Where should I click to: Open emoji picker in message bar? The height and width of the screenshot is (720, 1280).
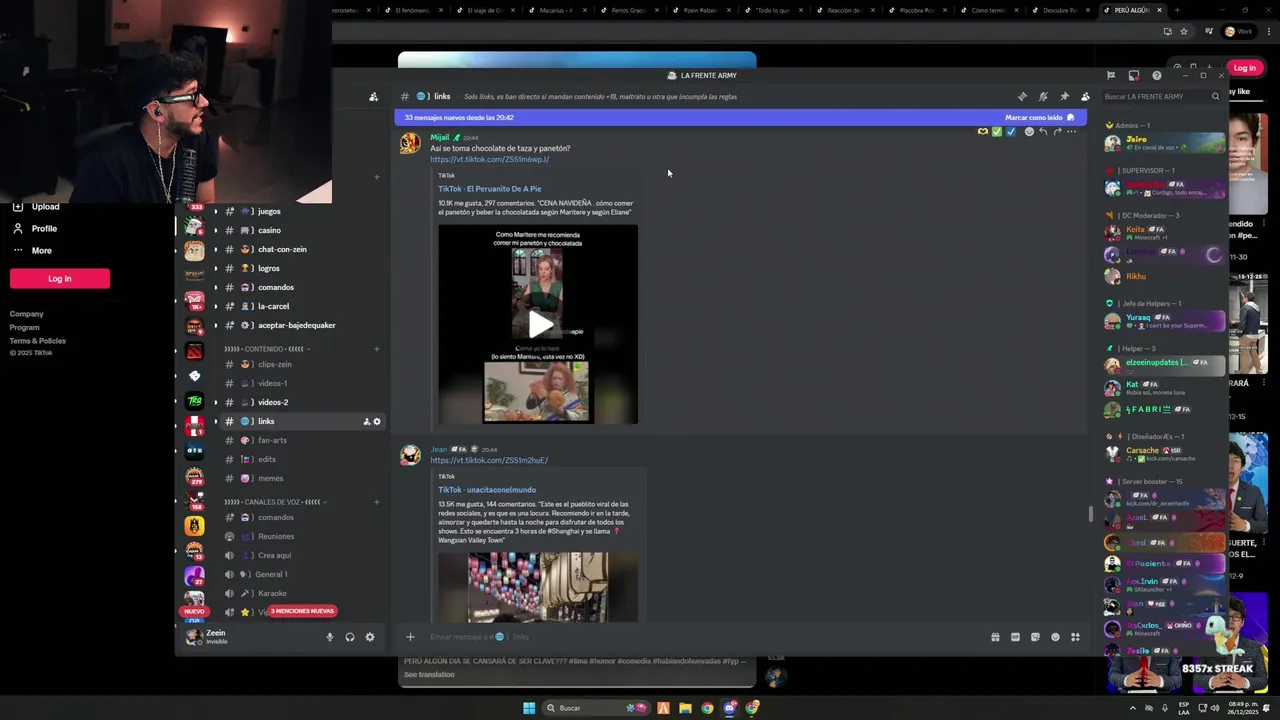click(x=1055, y=637)
